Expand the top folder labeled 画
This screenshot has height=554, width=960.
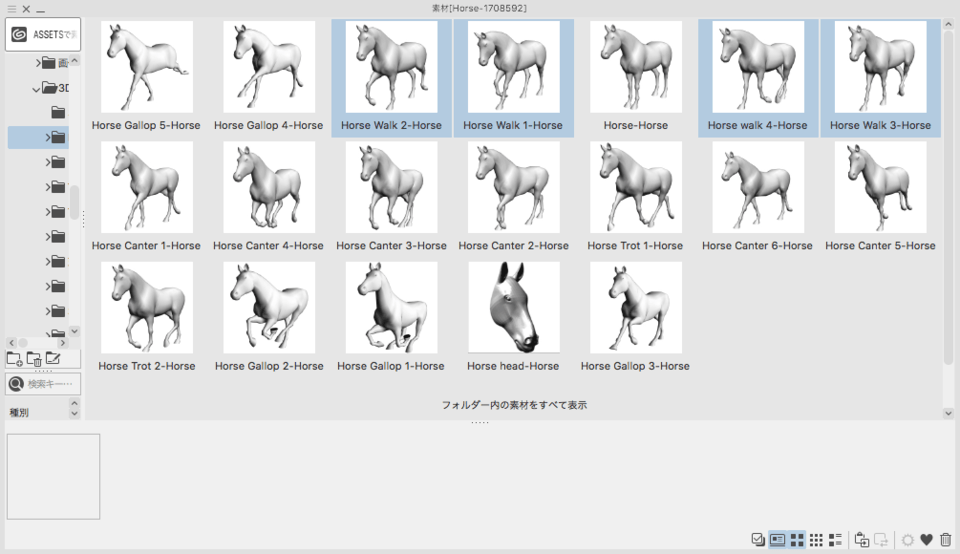tap(38, 63)
